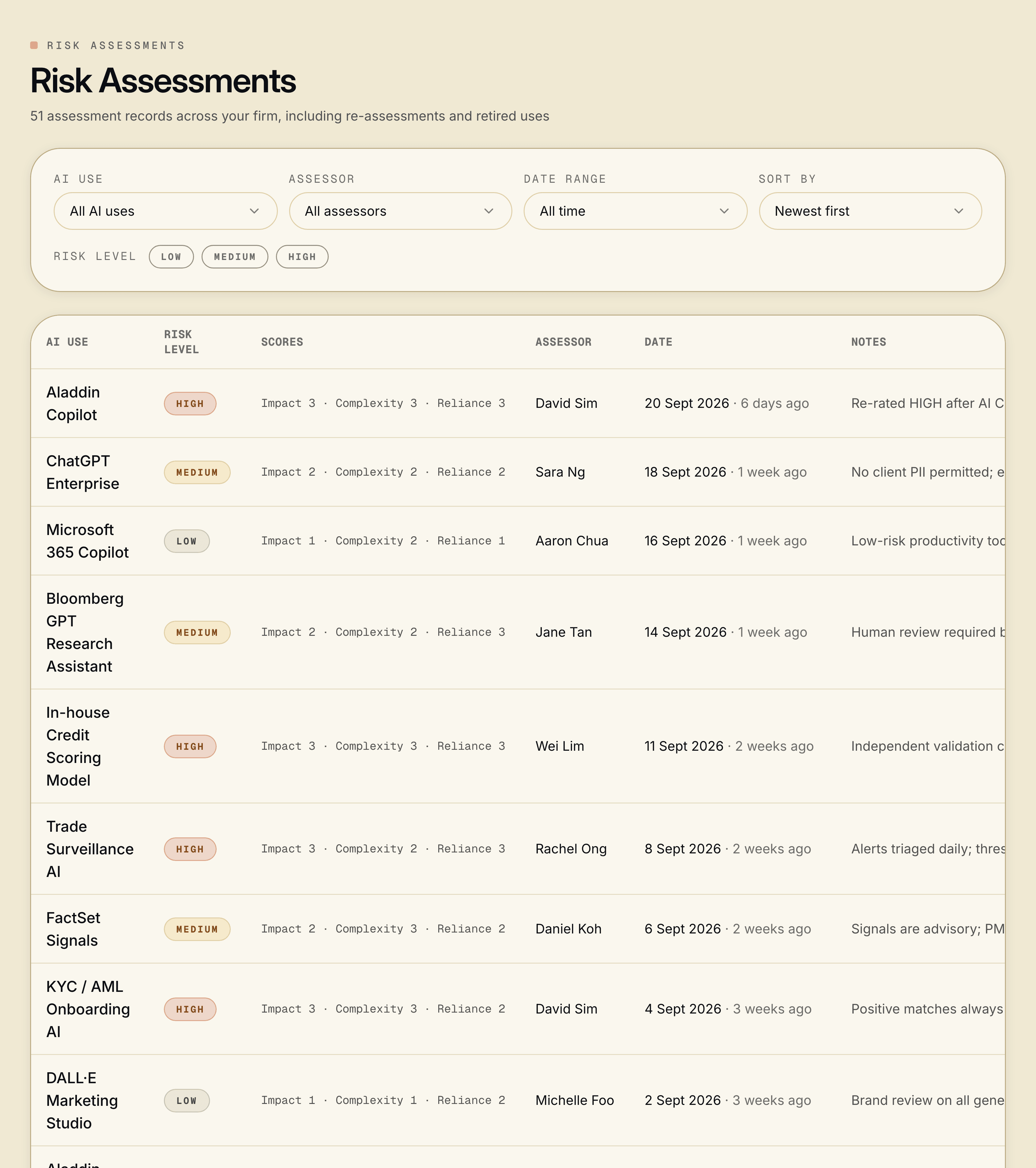Click the note 'Signals are advisory'
Screen dimensions: 1036x1168
927,929
